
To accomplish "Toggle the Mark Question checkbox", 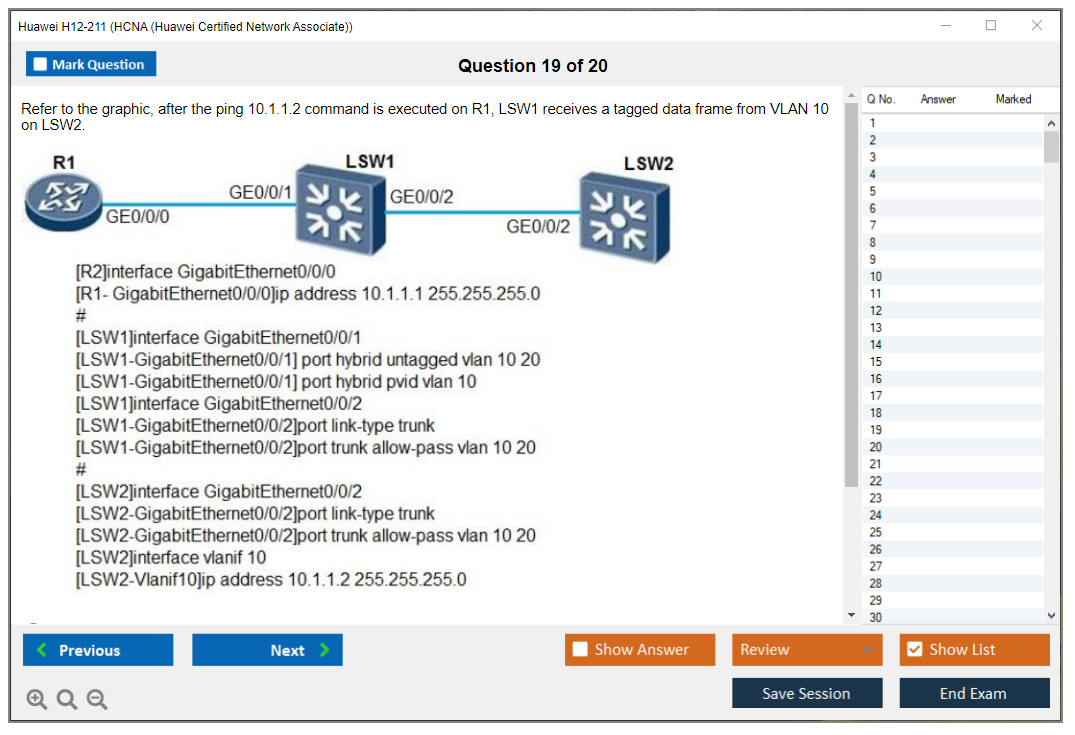I will (x=41, y=64).
